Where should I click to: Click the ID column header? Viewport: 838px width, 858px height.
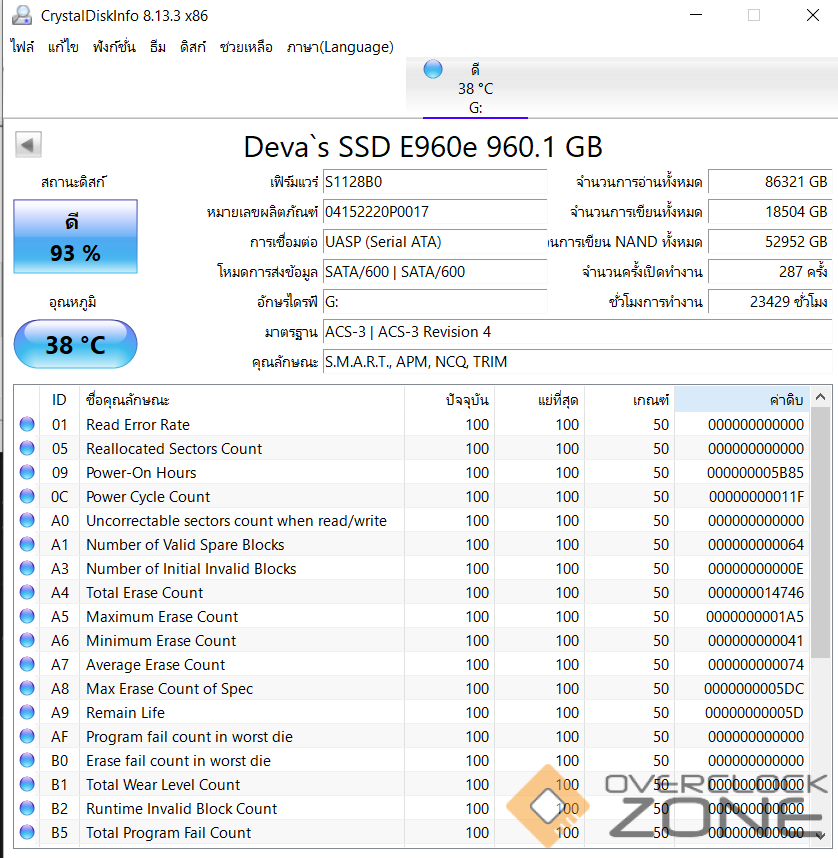tap(59, 399)
